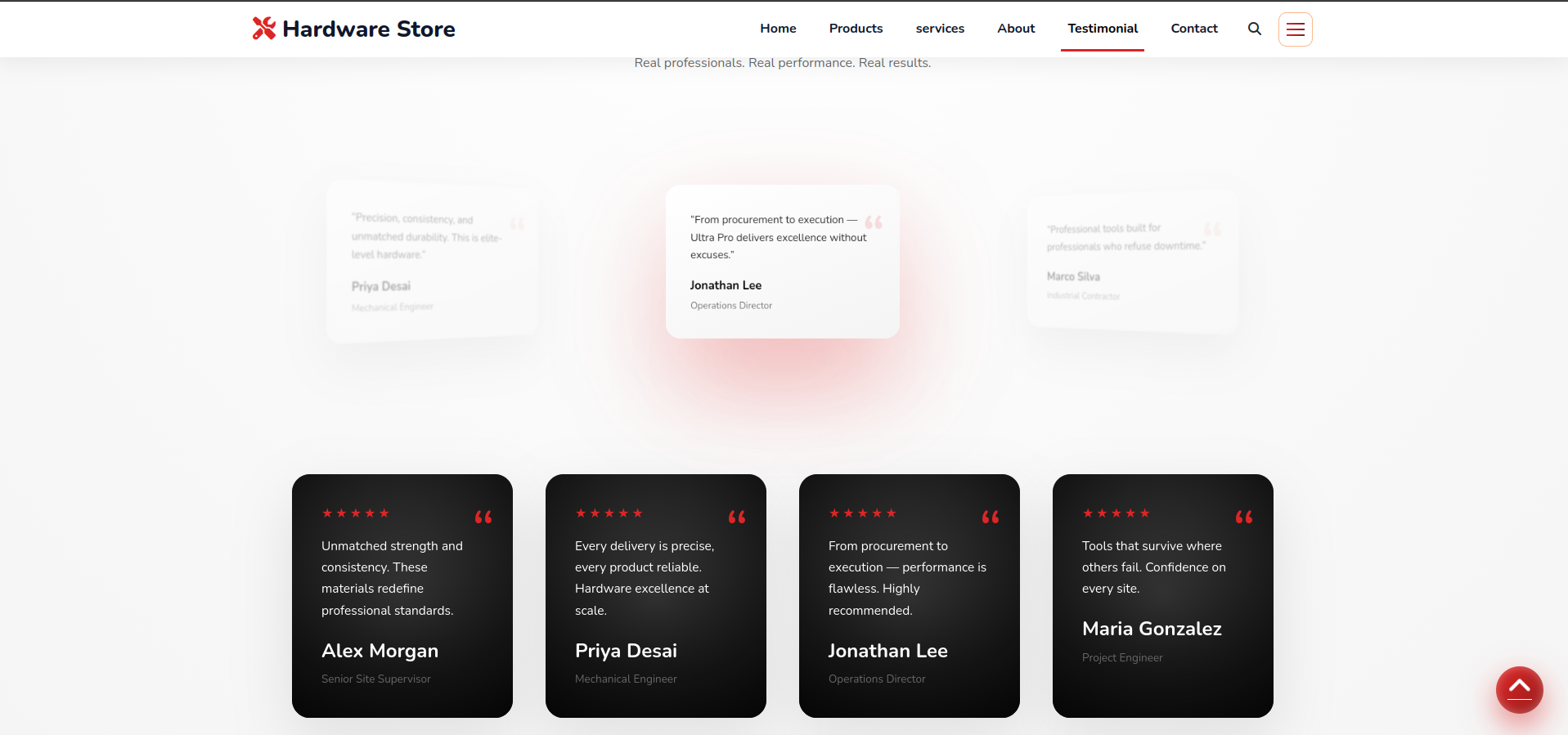Click the search magnifier icon in navbar
1568x735 pixels.
1254,29
